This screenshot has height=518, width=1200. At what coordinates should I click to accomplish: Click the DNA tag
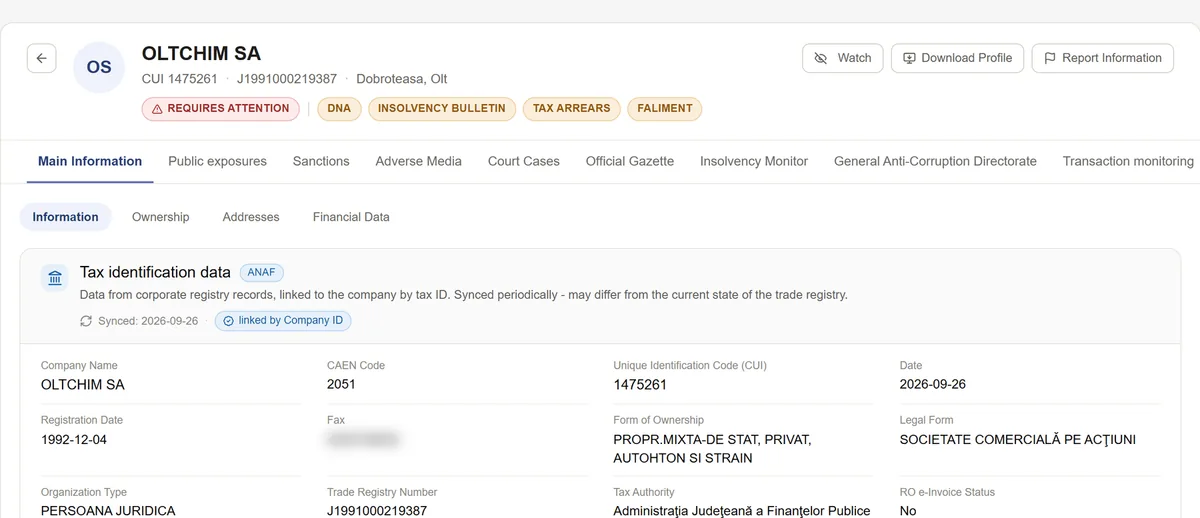coord(339,108)
